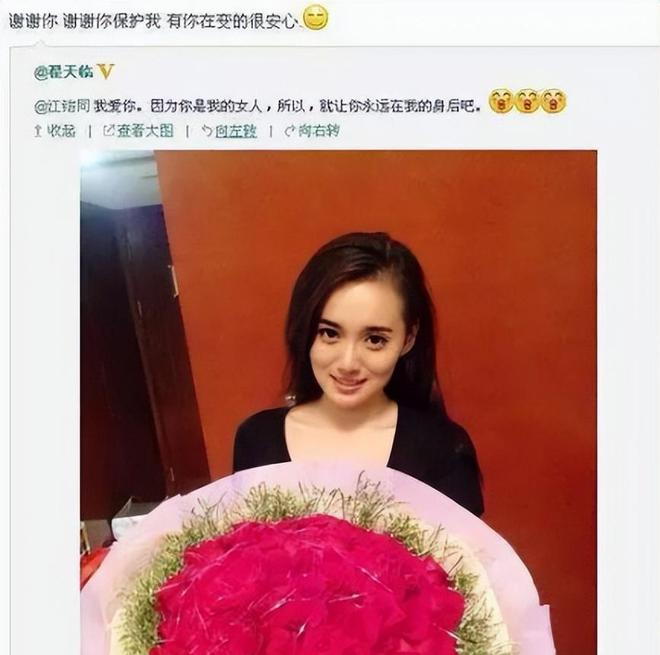Viewport: 660px width, 655px height.
Task: Click the upward arrow icon beside 收起
Action: [38, 131]
